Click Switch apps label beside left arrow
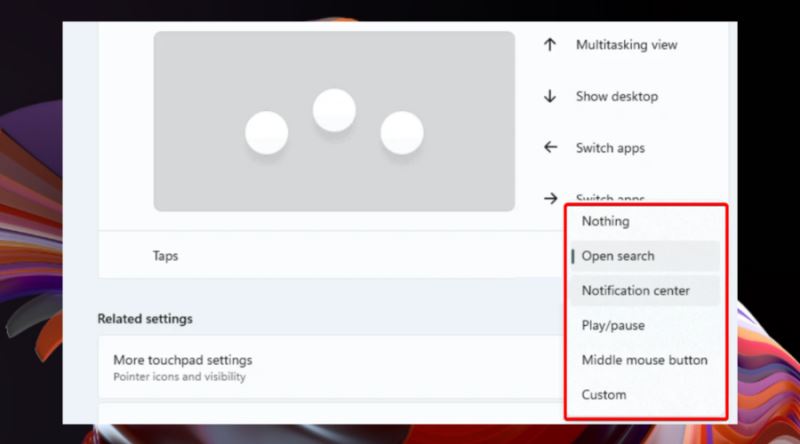Image resolution: width=800 pixels, height=444 pixels. pyautogui.click(x=610, y=148)
